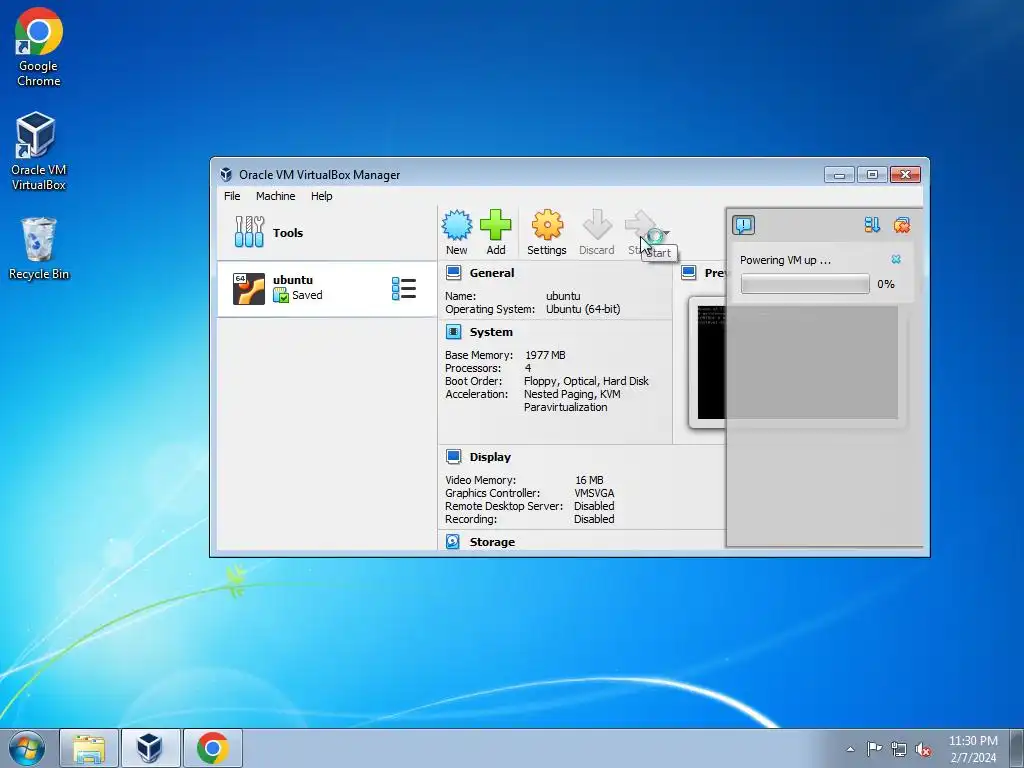This screenshot has width=1024, height=768.
Task: Click the General section header
Action: click(x=492, y=273)
